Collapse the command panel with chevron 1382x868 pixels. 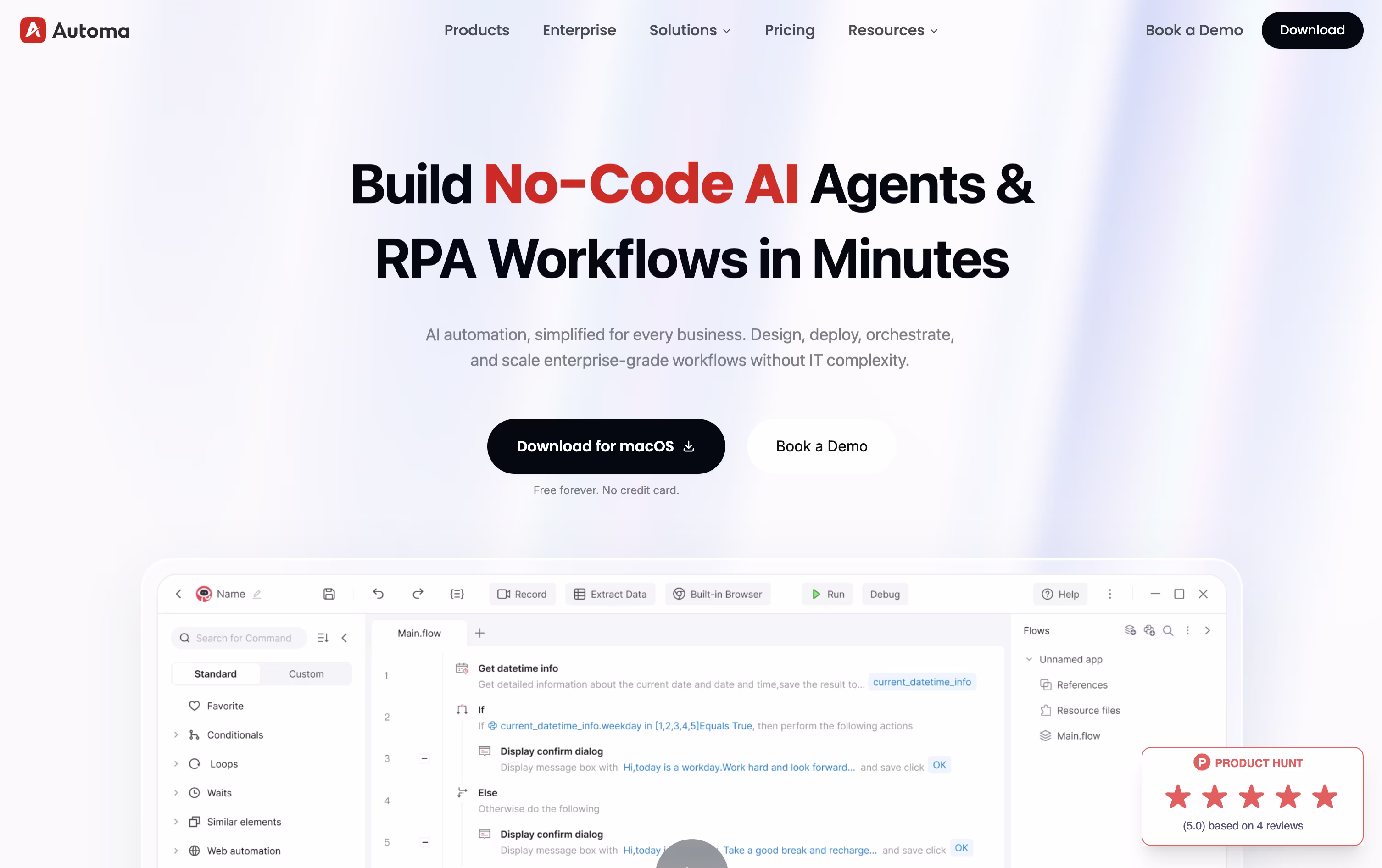344,638
